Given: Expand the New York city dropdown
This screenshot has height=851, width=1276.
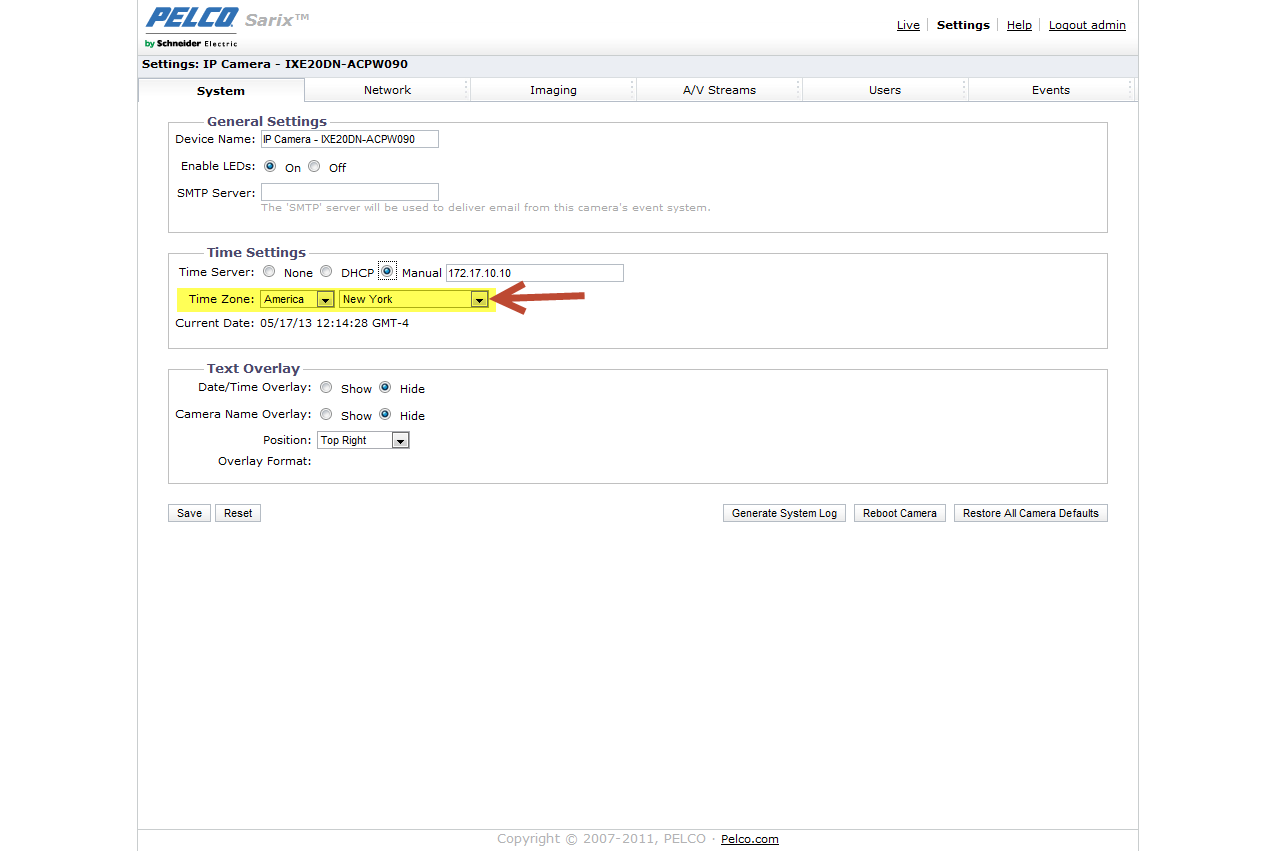Looking at the screenshot, I should tap(414, 299).
